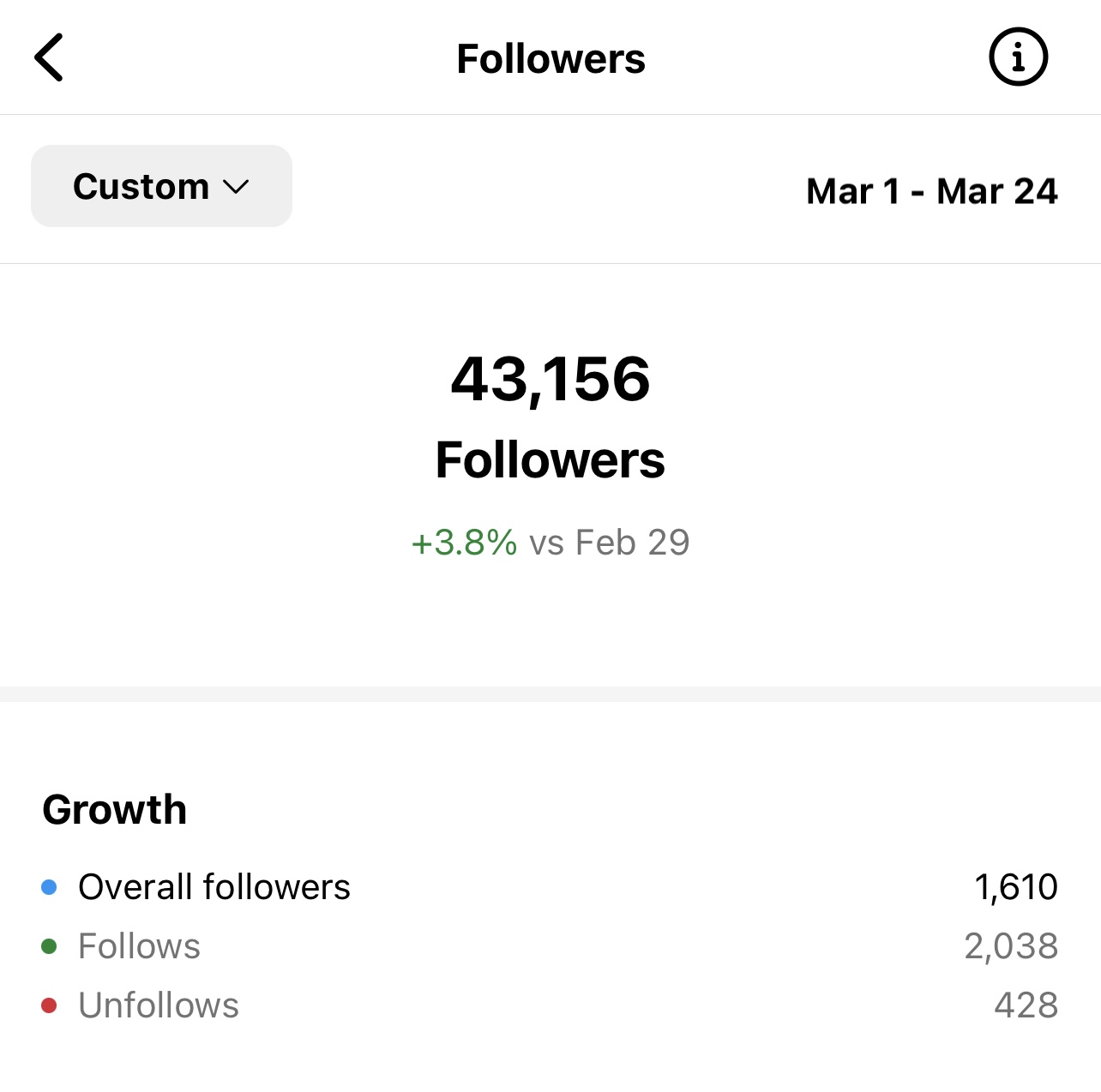
Task: Click the red Unfollows dot
Action: click(49, 1005)
